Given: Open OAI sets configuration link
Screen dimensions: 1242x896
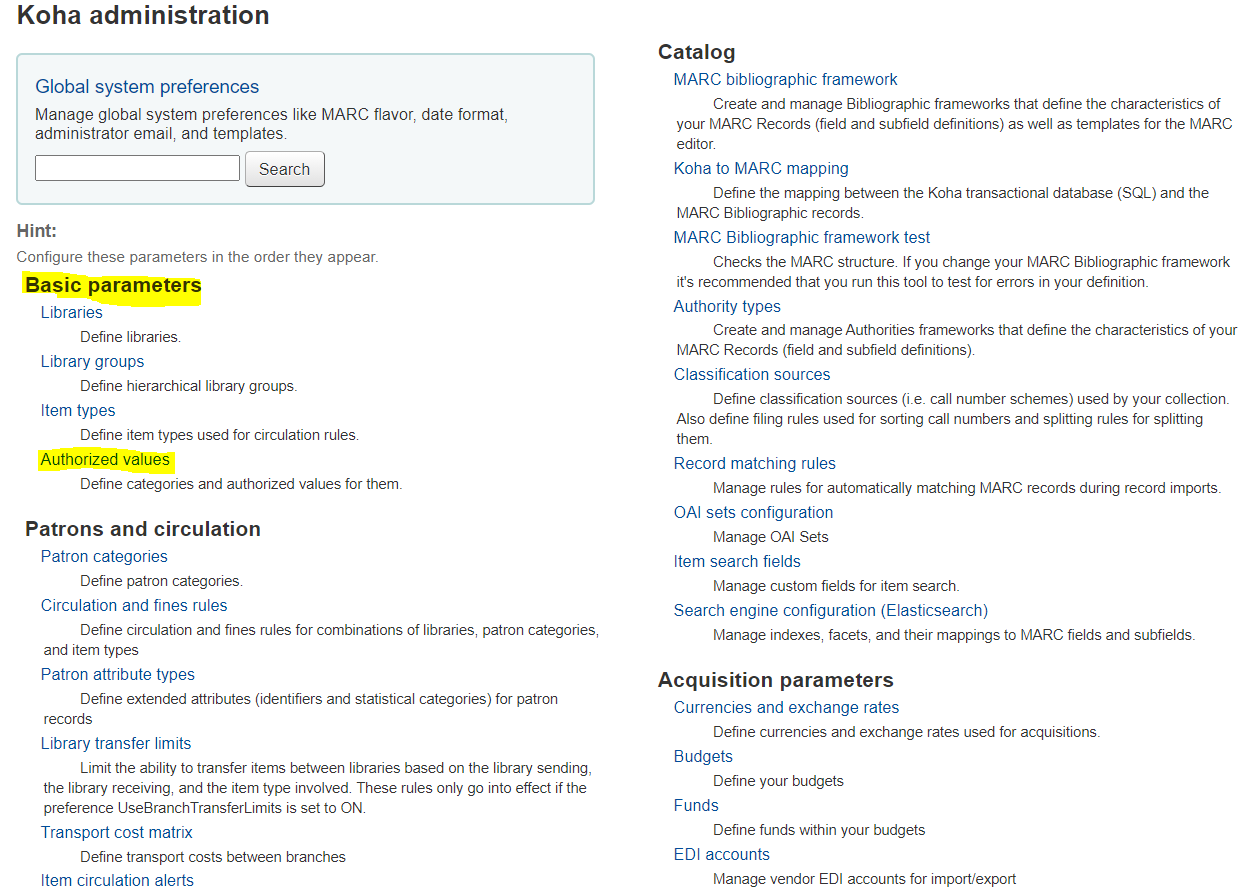Looking at the screenshot, I should [753, 512].
